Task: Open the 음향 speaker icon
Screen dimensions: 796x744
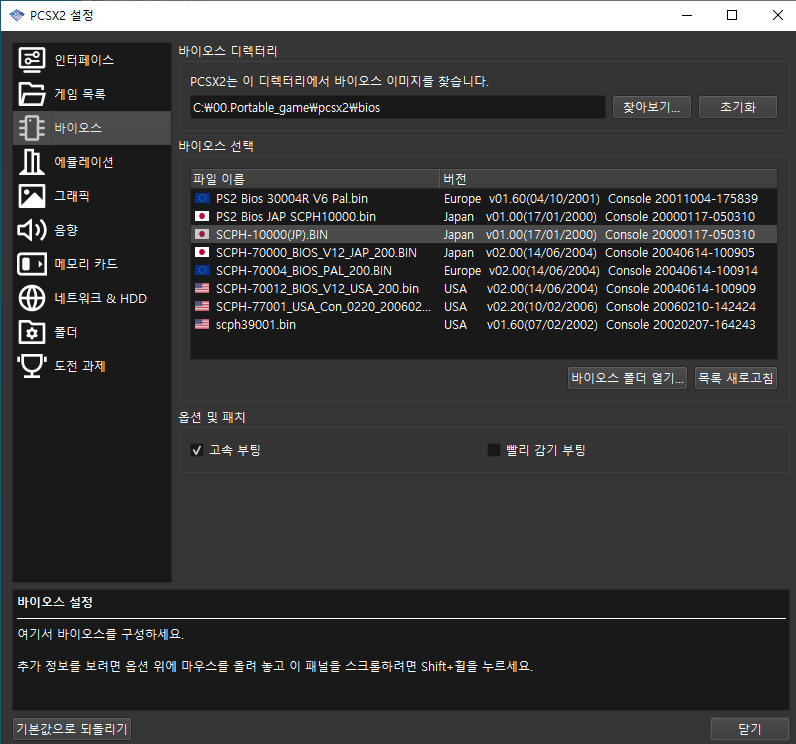Action: pos(31,230)
